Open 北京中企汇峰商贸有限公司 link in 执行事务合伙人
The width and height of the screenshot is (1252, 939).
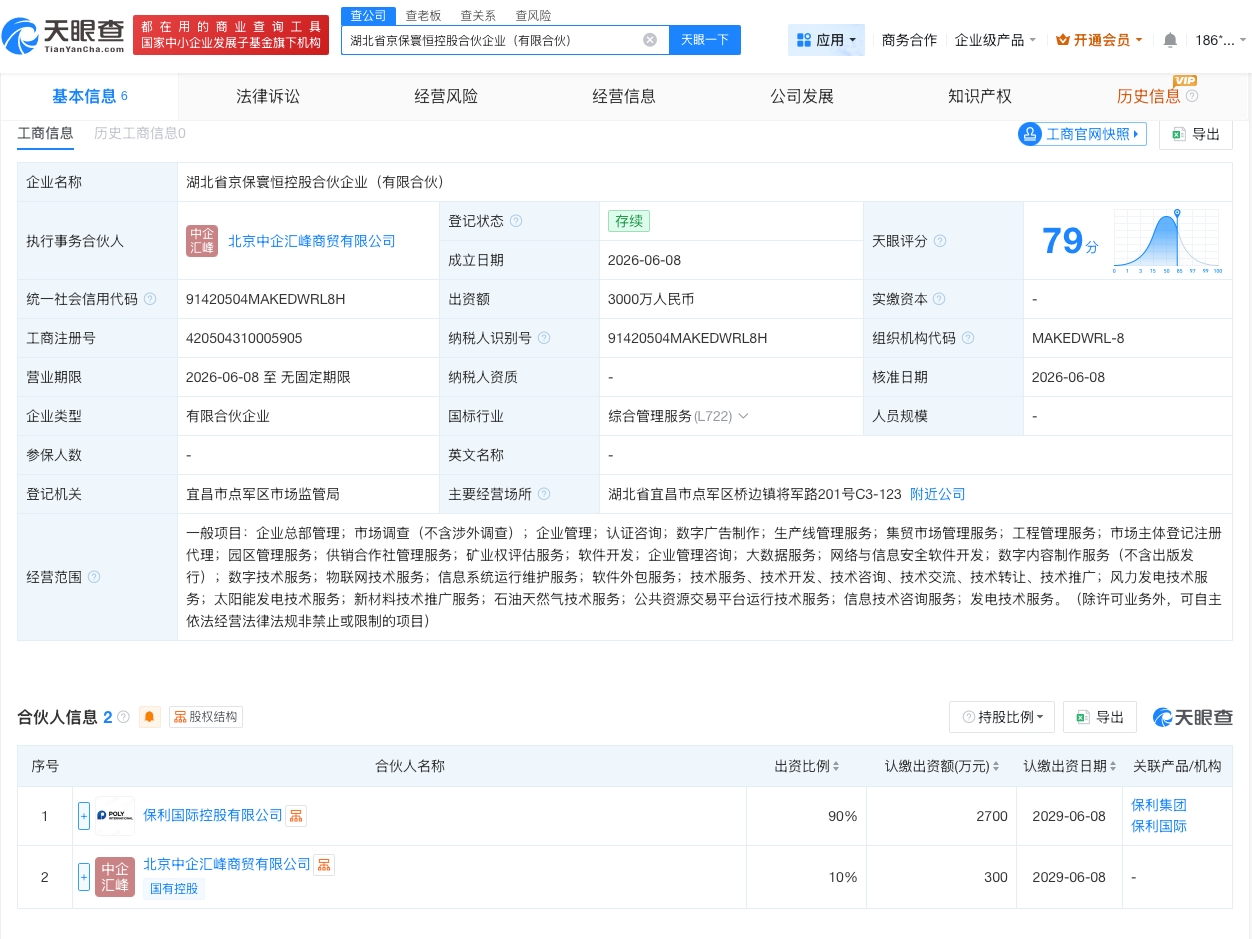[312, 241]
